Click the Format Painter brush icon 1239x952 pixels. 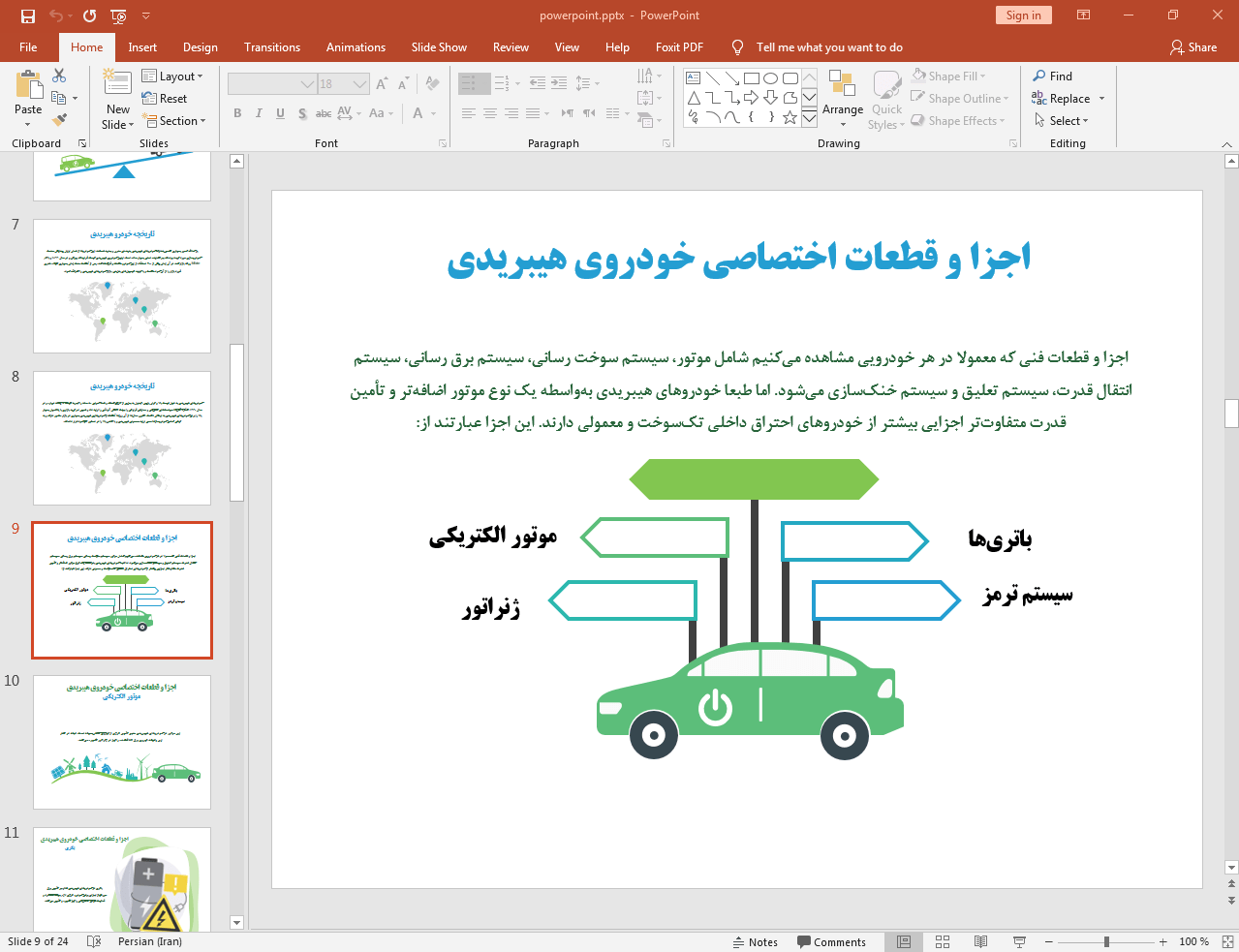tap(59, 120)
